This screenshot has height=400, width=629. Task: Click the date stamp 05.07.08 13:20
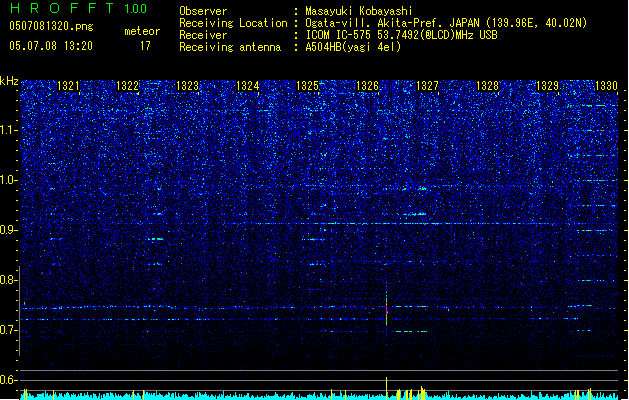pos(51,46)
